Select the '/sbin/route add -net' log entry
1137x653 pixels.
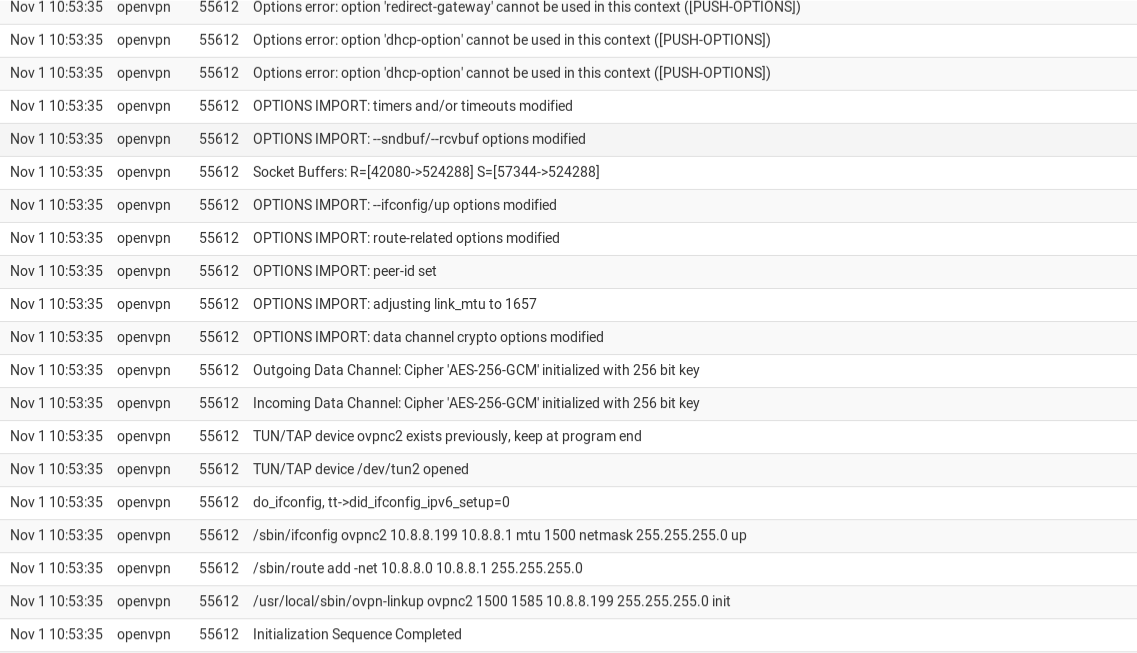(x=417, y=568)
